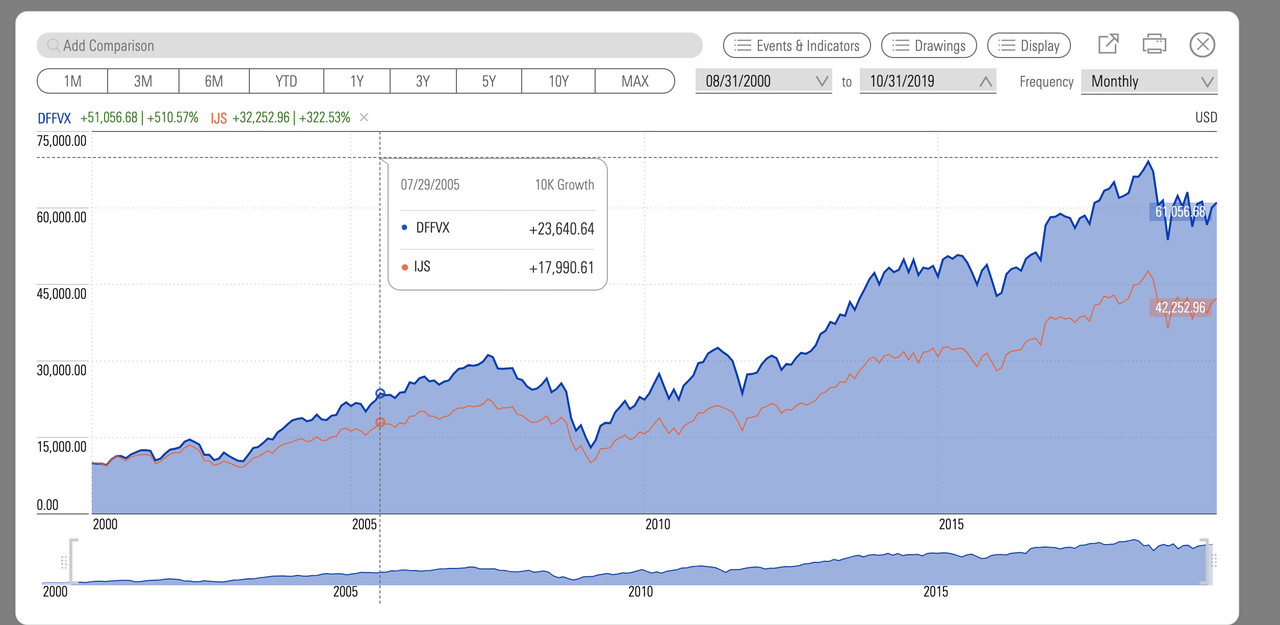Click the DFFVX ticker legend label

[x=54, y=117]
